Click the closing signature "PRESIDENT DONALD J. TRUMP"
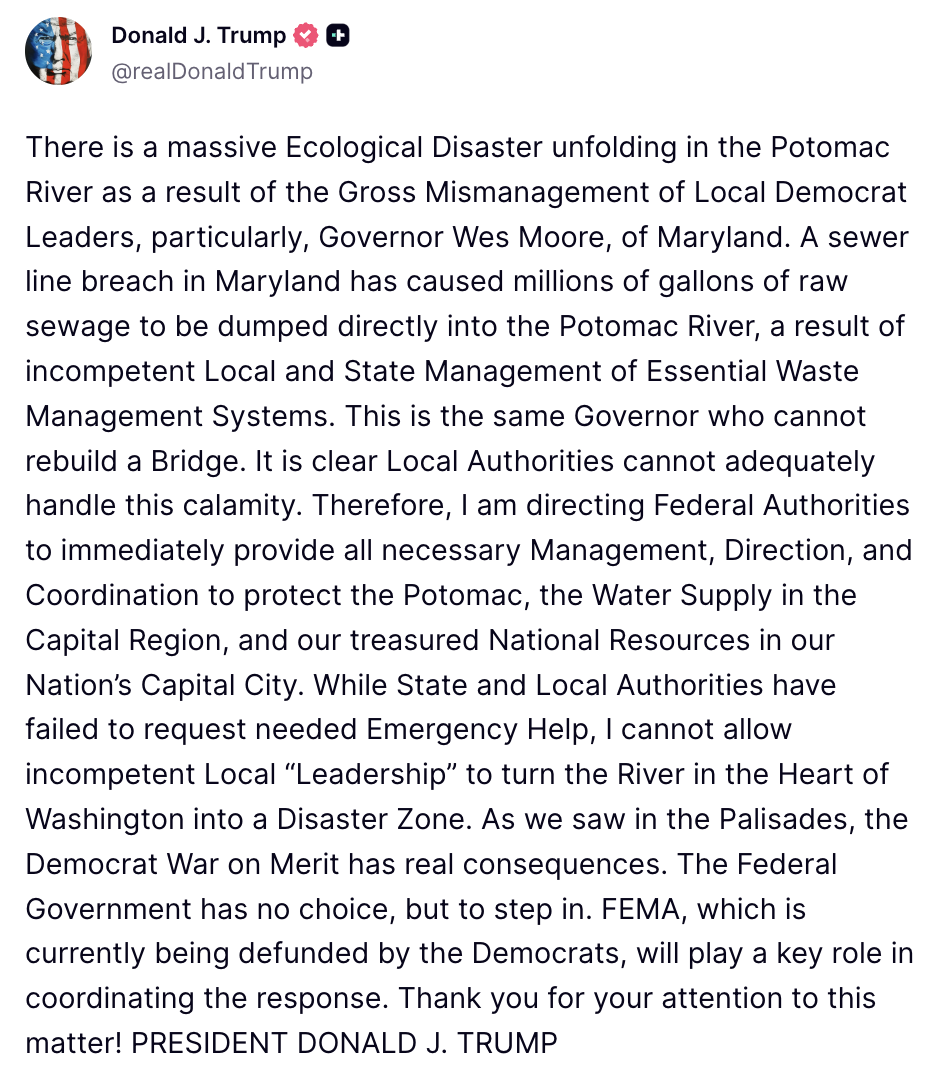 (344, 1043)
